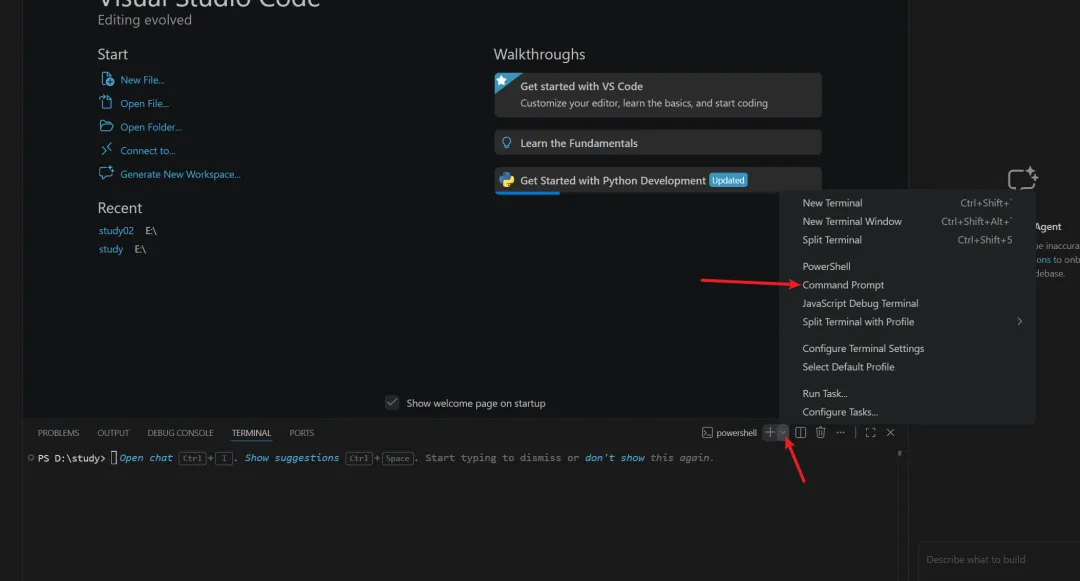Click the New File icon in Start

point(107,79)
